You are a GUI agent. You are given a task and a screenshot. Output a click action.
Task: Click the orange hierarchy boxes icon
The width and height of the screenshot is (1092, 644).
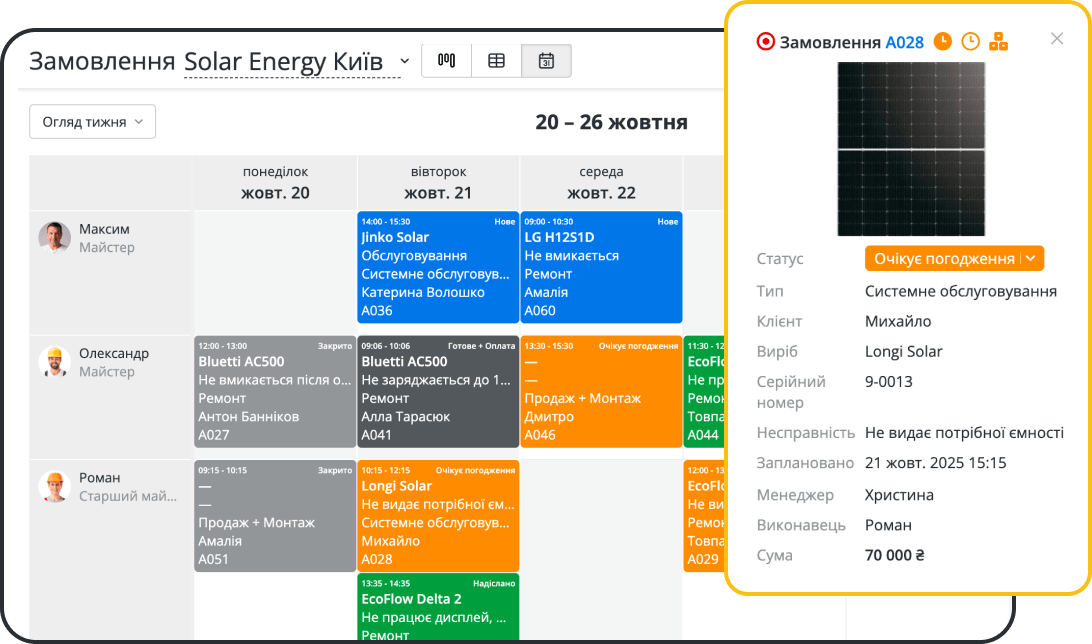999,42
